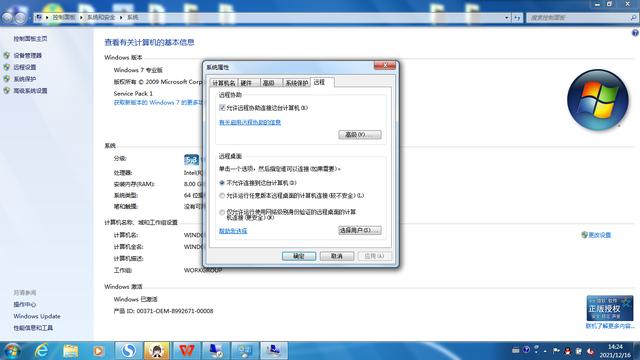Open Action Center flag tray icon
Screen dimensions: 640x360
556,351
